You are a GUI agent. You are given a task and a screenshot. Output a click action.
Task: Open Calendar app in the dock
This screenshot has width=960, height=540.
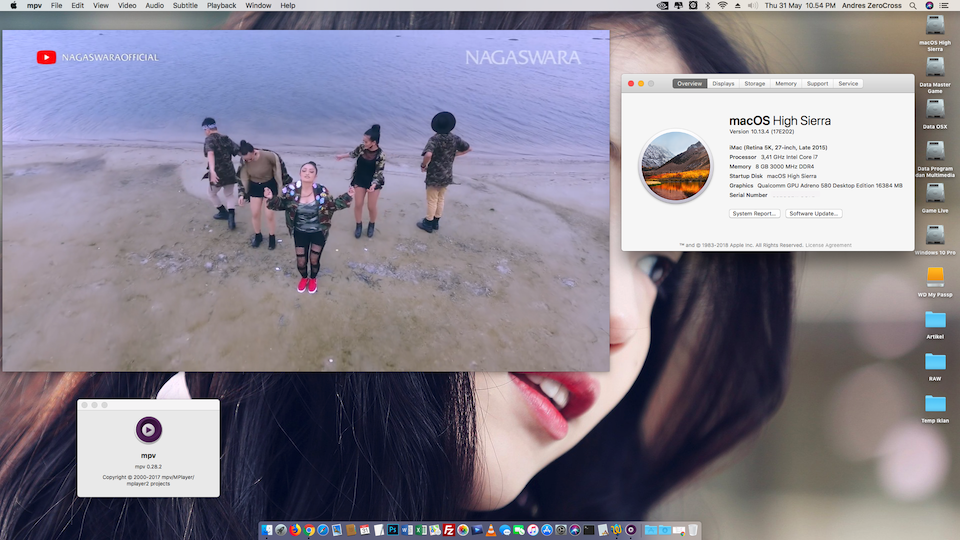point(365,530)
